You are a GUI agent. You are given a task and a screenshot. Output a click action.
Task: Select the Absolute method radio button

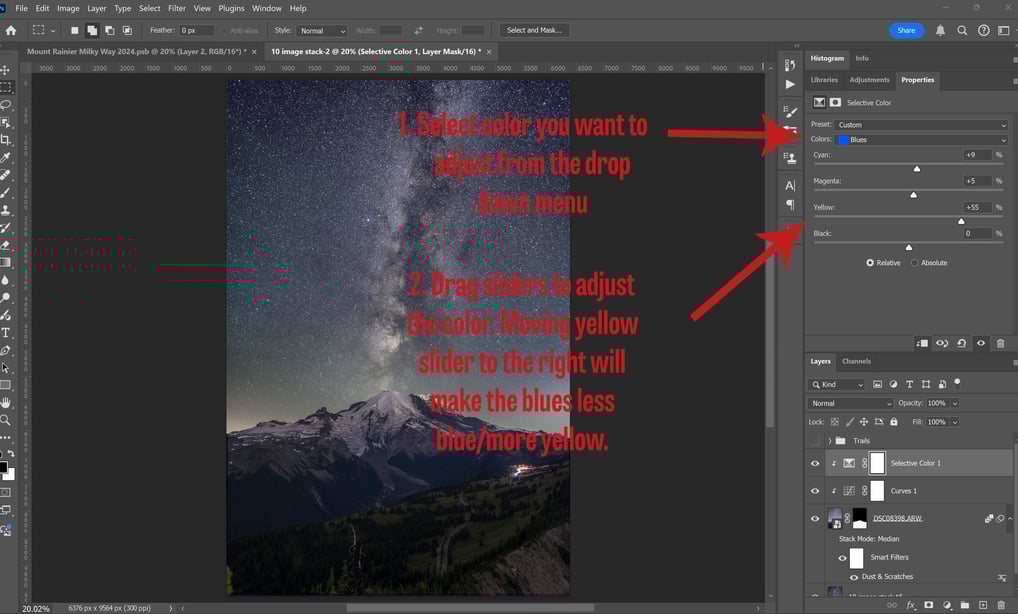click(915, 263)
